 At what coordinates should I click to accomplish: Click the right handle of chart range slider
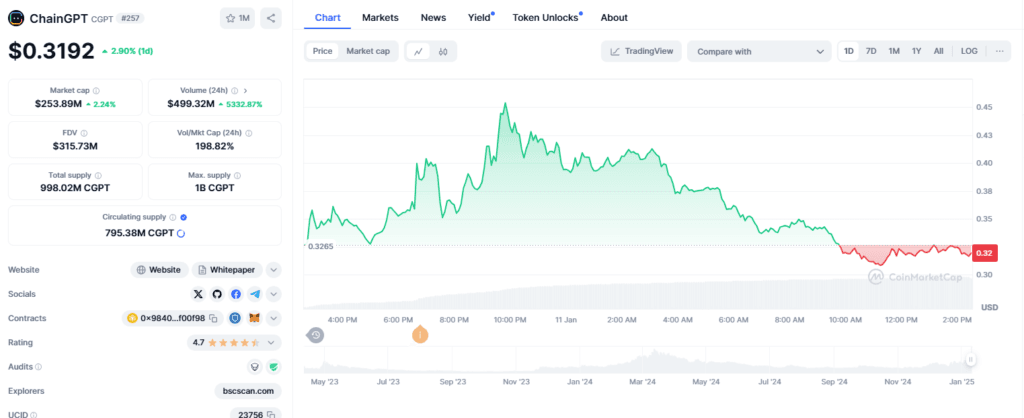point(971,359)
